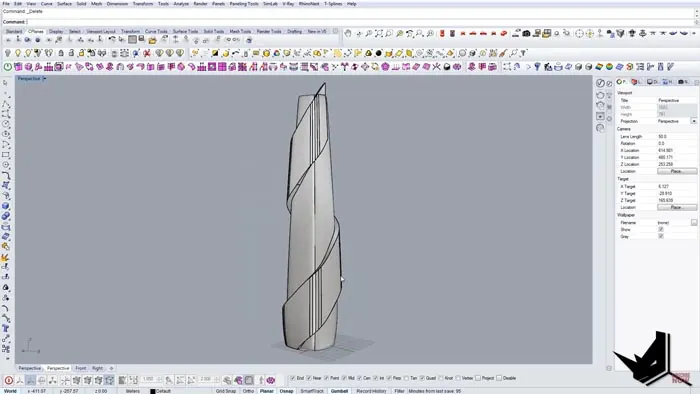
Task: Click the pink pentagon icon in pink toolbar
Action: 385,67
